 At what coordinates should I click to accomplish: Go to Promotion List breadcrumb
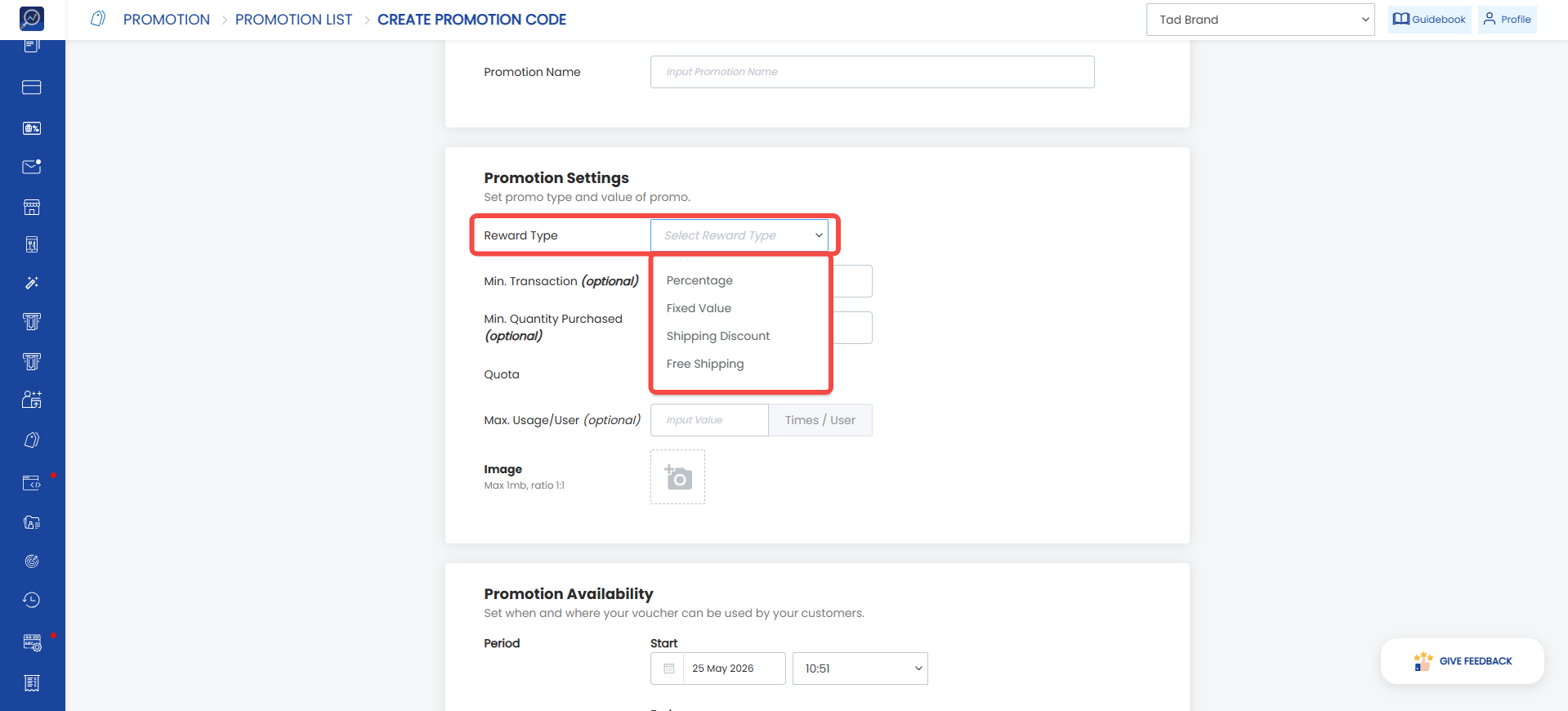point(293,20)
